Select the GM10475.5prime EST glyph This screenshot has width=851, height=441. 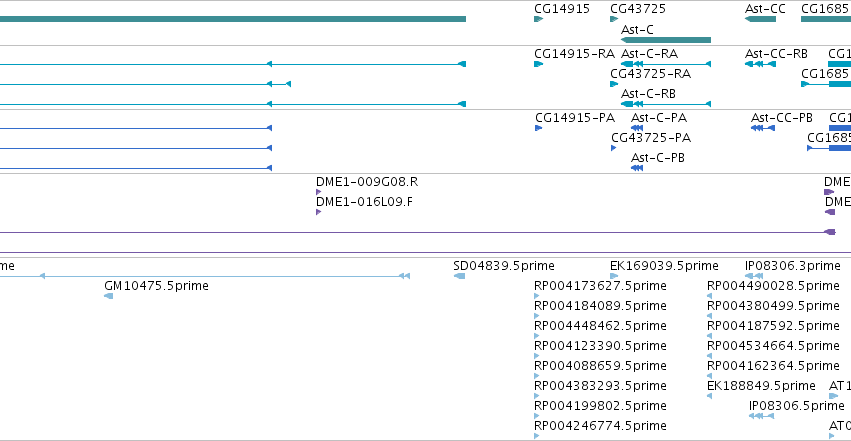click(x=109, y=296)
